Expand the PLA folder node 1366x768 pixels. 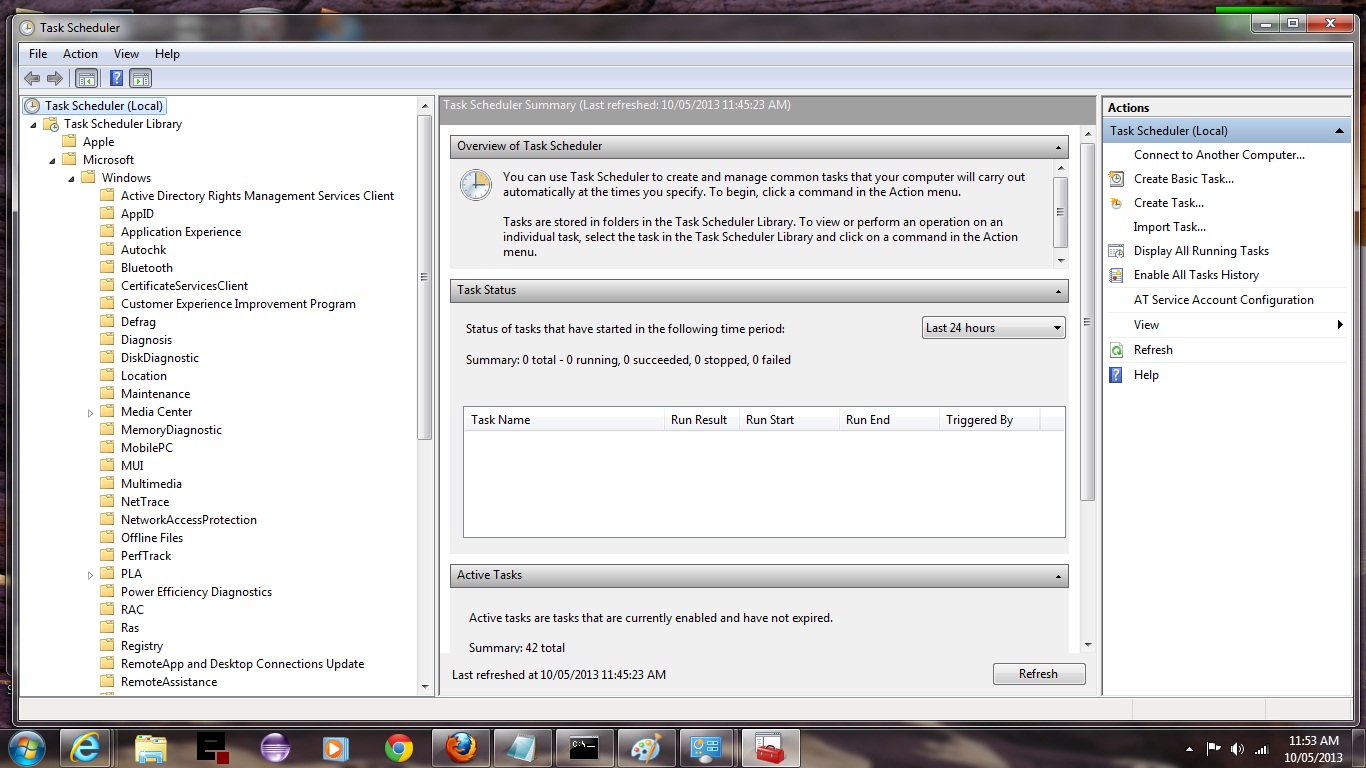90,574
